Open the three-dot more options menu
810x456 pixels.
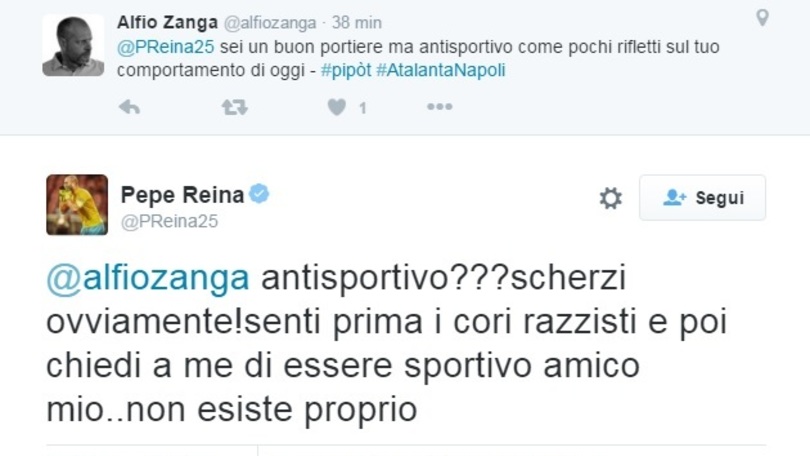440,107
